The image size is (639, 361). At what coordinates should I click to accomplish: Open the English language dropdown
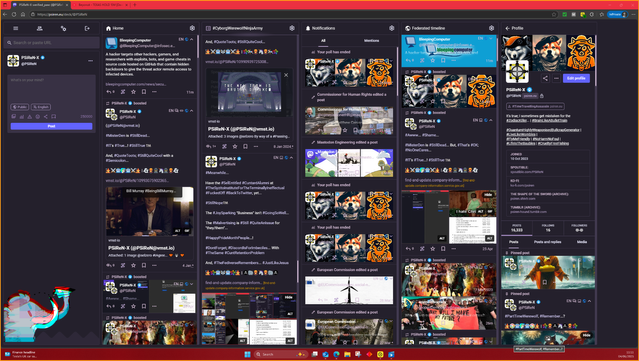point(41,107)
